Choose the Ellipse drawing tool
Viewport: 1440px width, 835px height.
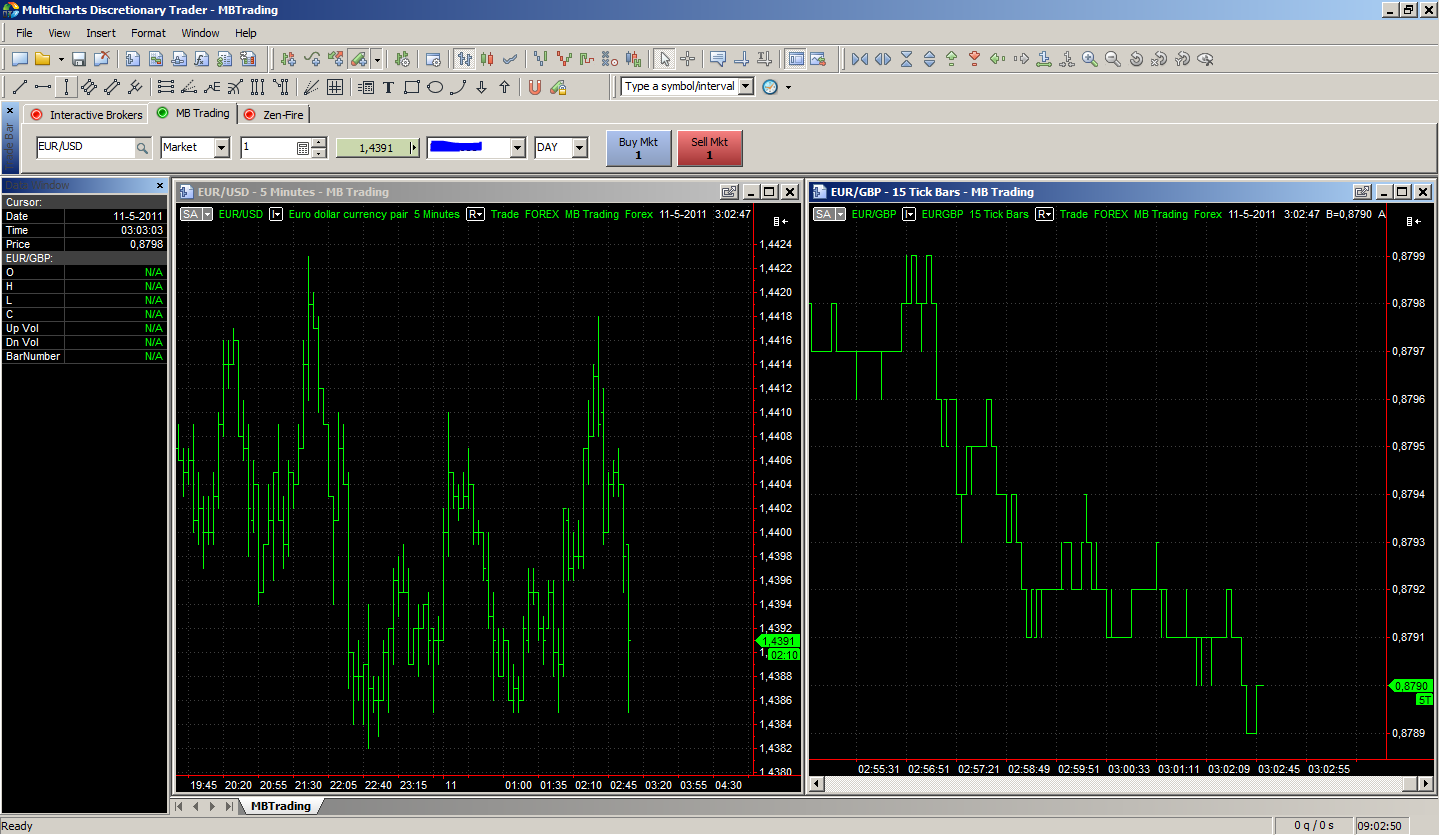tap(435, 87)
